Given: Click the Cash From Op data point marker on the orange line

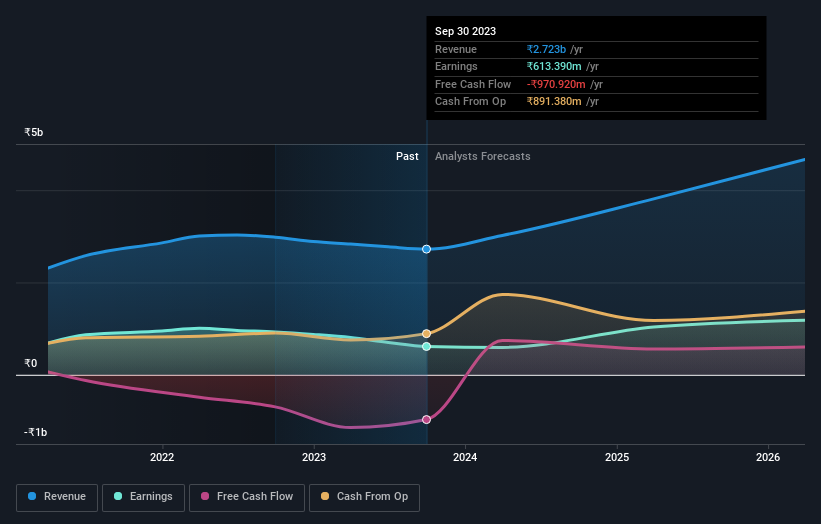Looking at the screenshot, I should [x=426, y=333].
